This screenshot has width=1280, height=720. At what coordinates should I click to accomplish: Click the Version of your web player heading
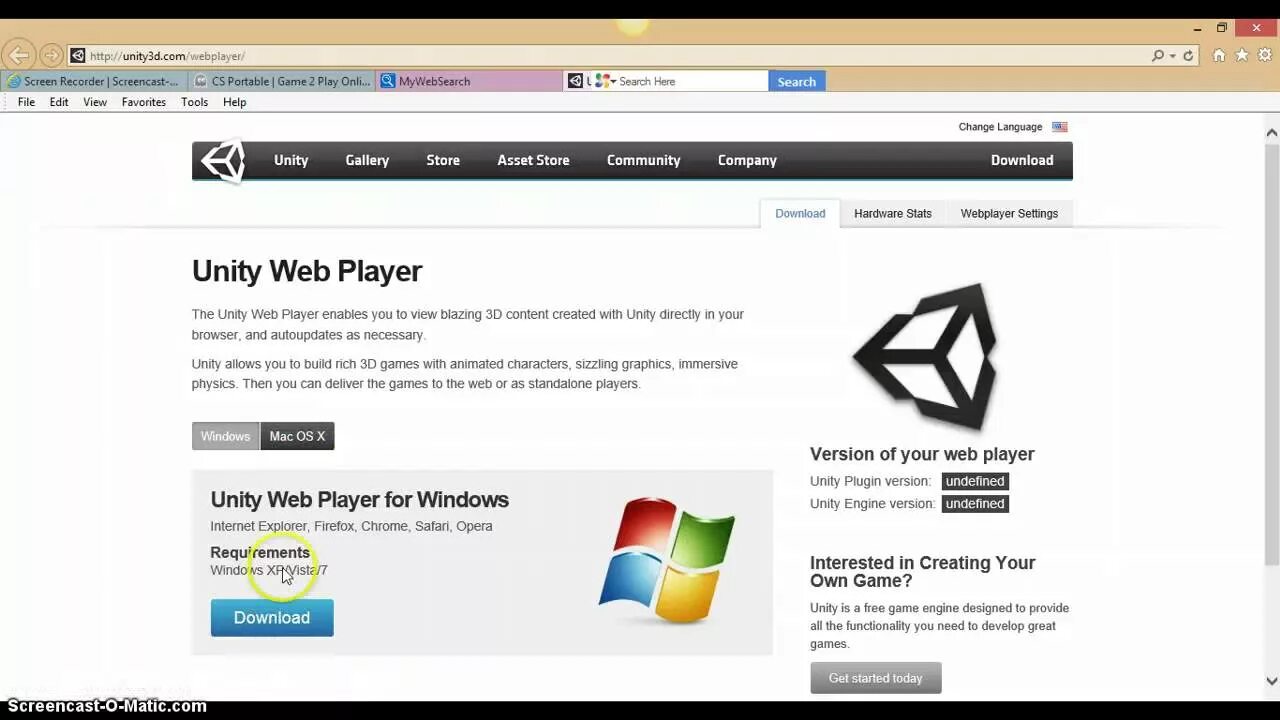[922, 454]
